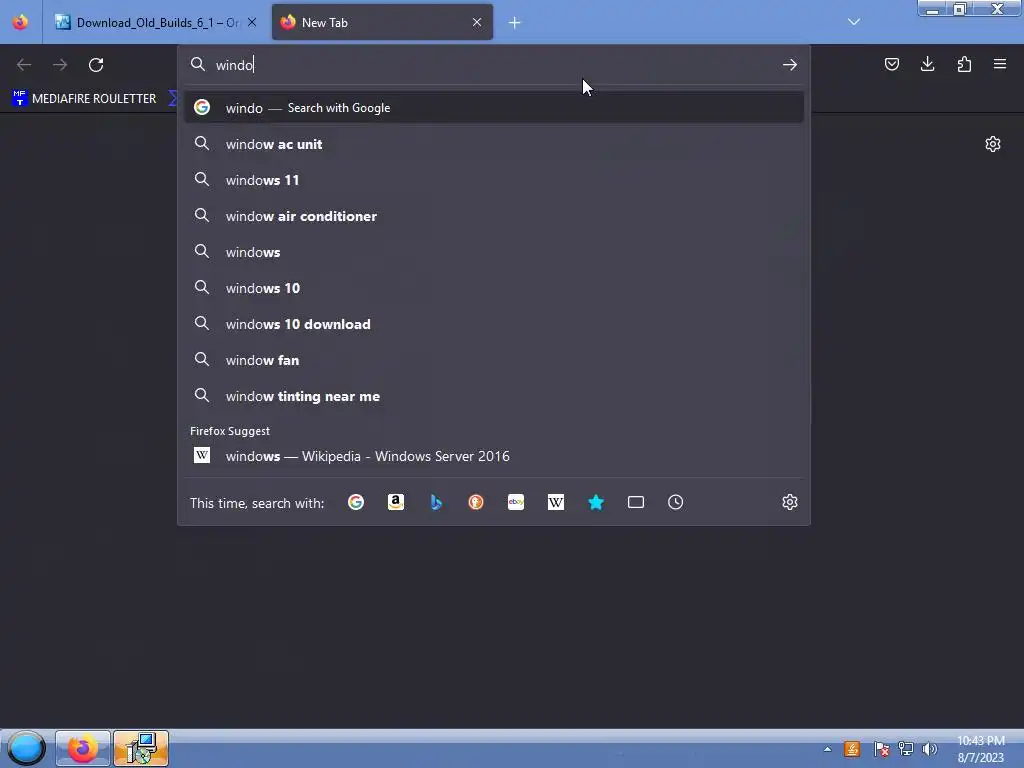1024x768 pixels.
Task: Open the Firefox application menu
Action: tap(1000, 64)
